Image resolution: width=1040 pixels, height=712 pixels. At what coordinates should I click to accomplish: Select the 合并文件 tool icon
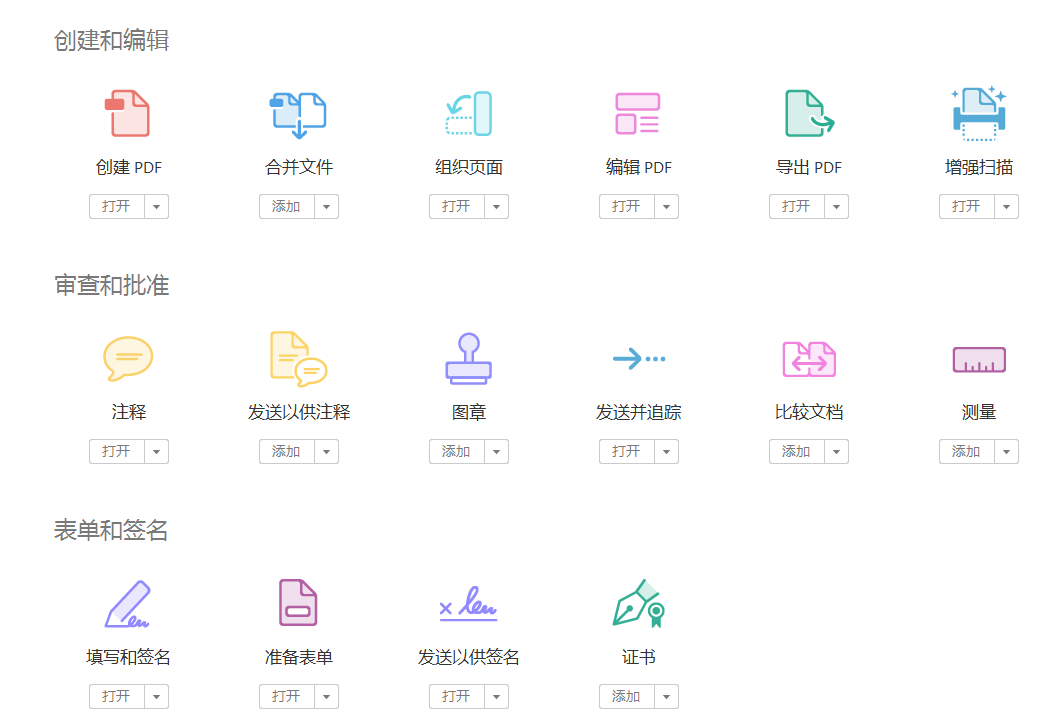pyautogui.click(x=298, y=112)
